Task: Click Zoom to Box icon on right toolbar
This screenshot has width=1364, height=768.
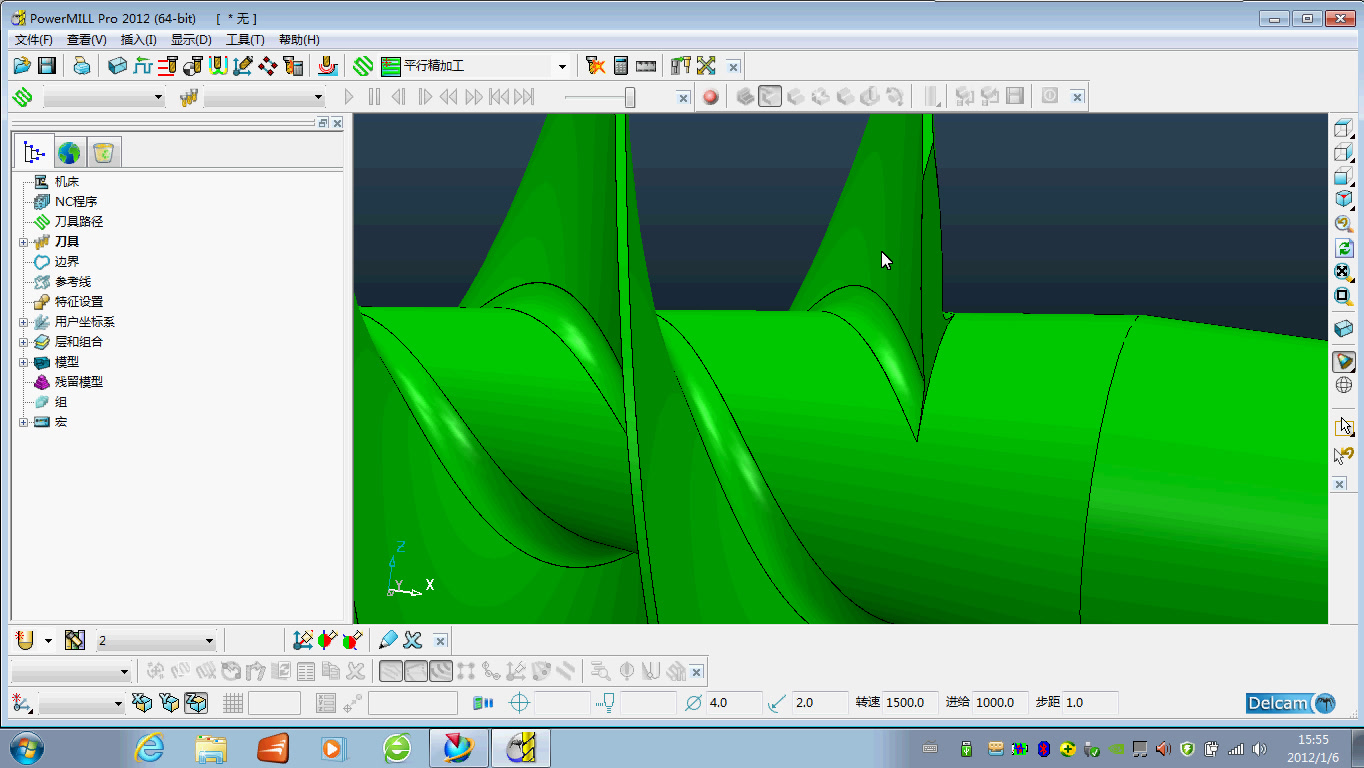Action: (x=1343, y=296)
